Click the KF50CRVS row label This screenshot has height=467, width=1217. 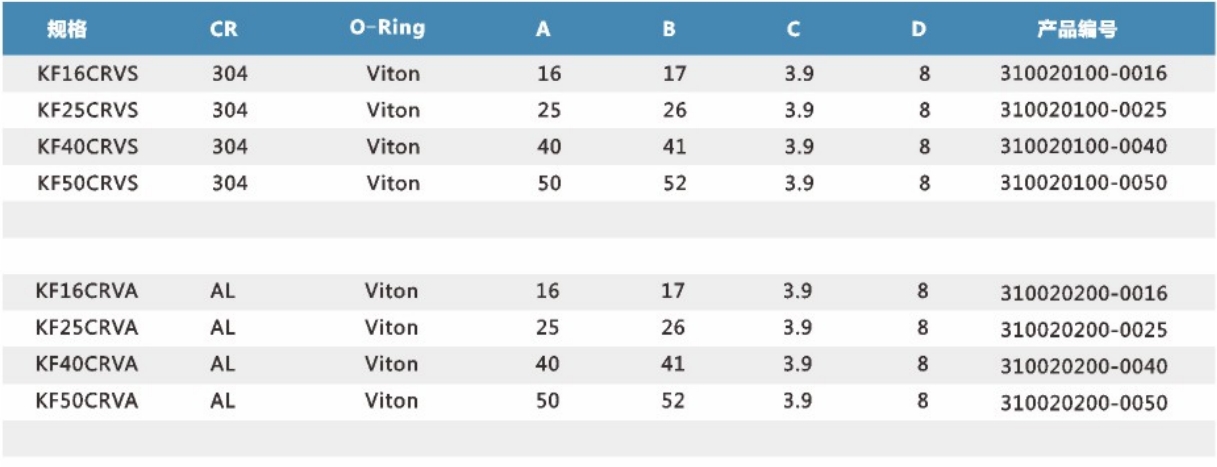88,183
